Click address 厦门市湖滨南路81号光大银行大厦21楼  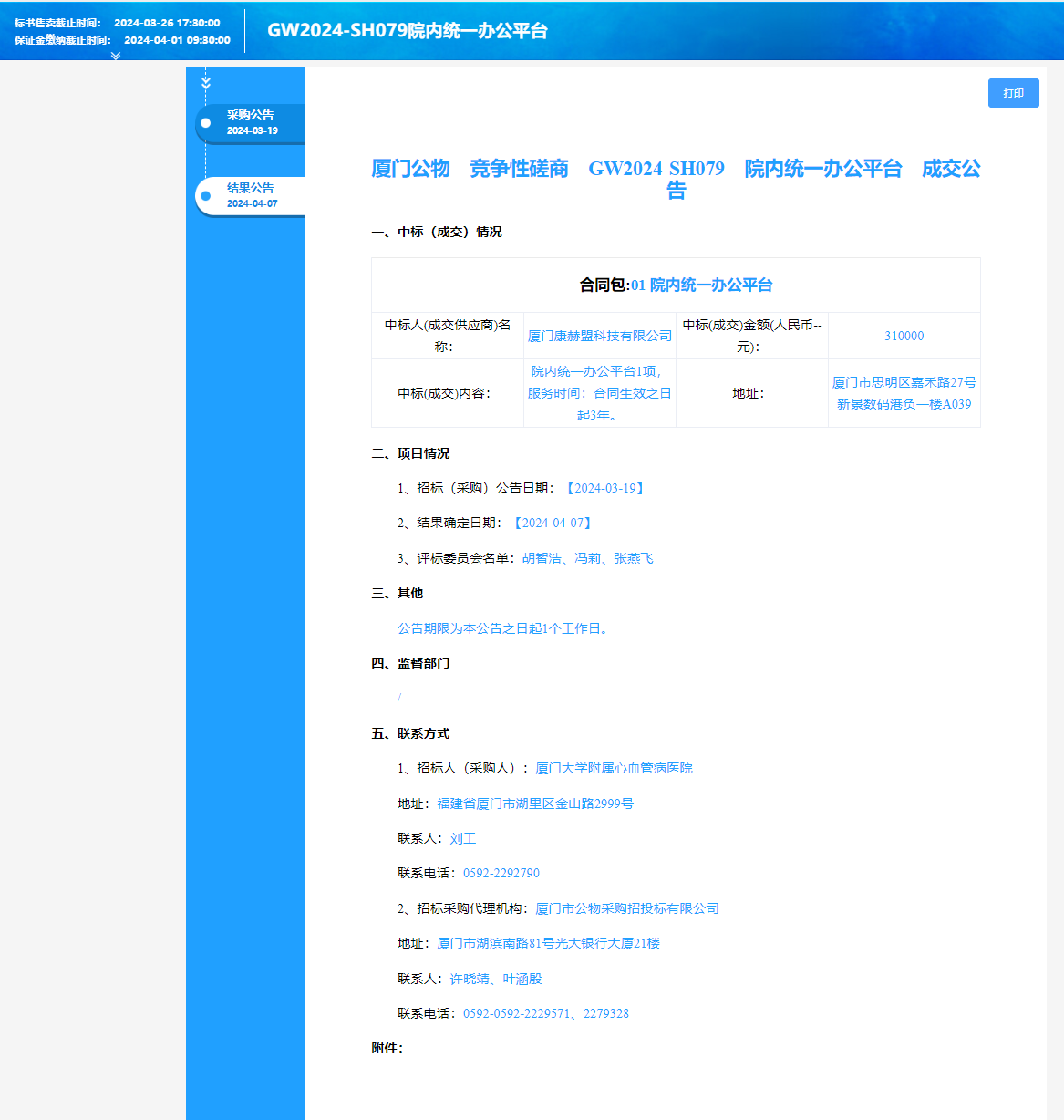(547, 943)
